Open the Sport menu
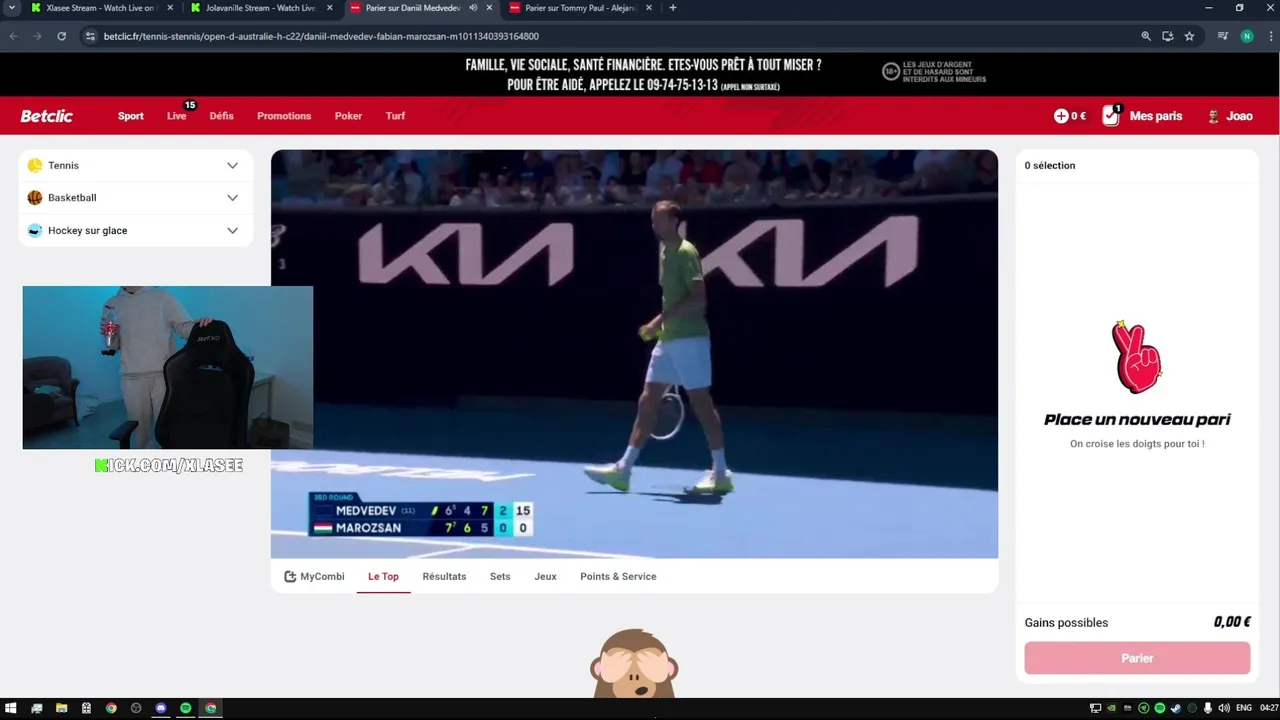 tap(131, 116)
